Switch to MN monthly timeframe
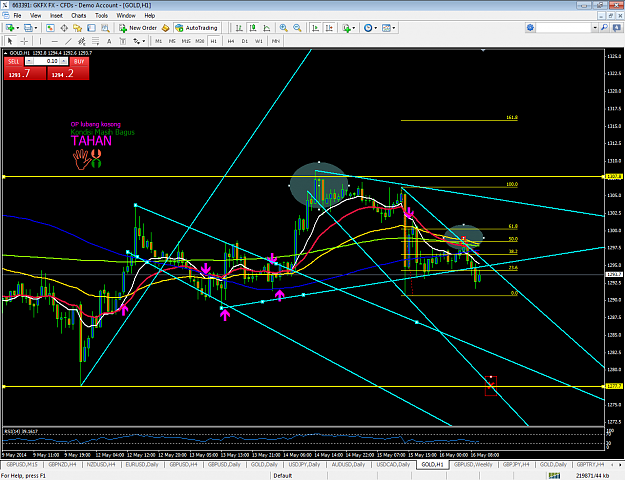The width and height of the screenshot is (625, 480). 275,41
